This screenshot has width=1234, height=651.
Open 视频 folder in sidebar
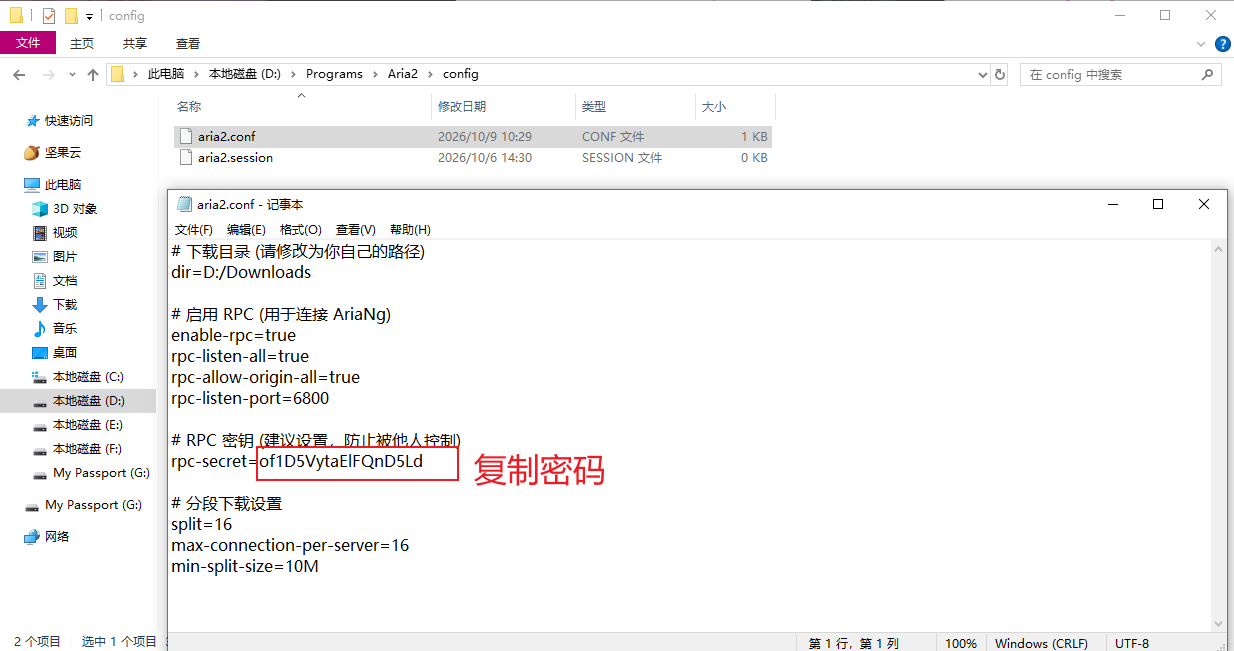65,233
